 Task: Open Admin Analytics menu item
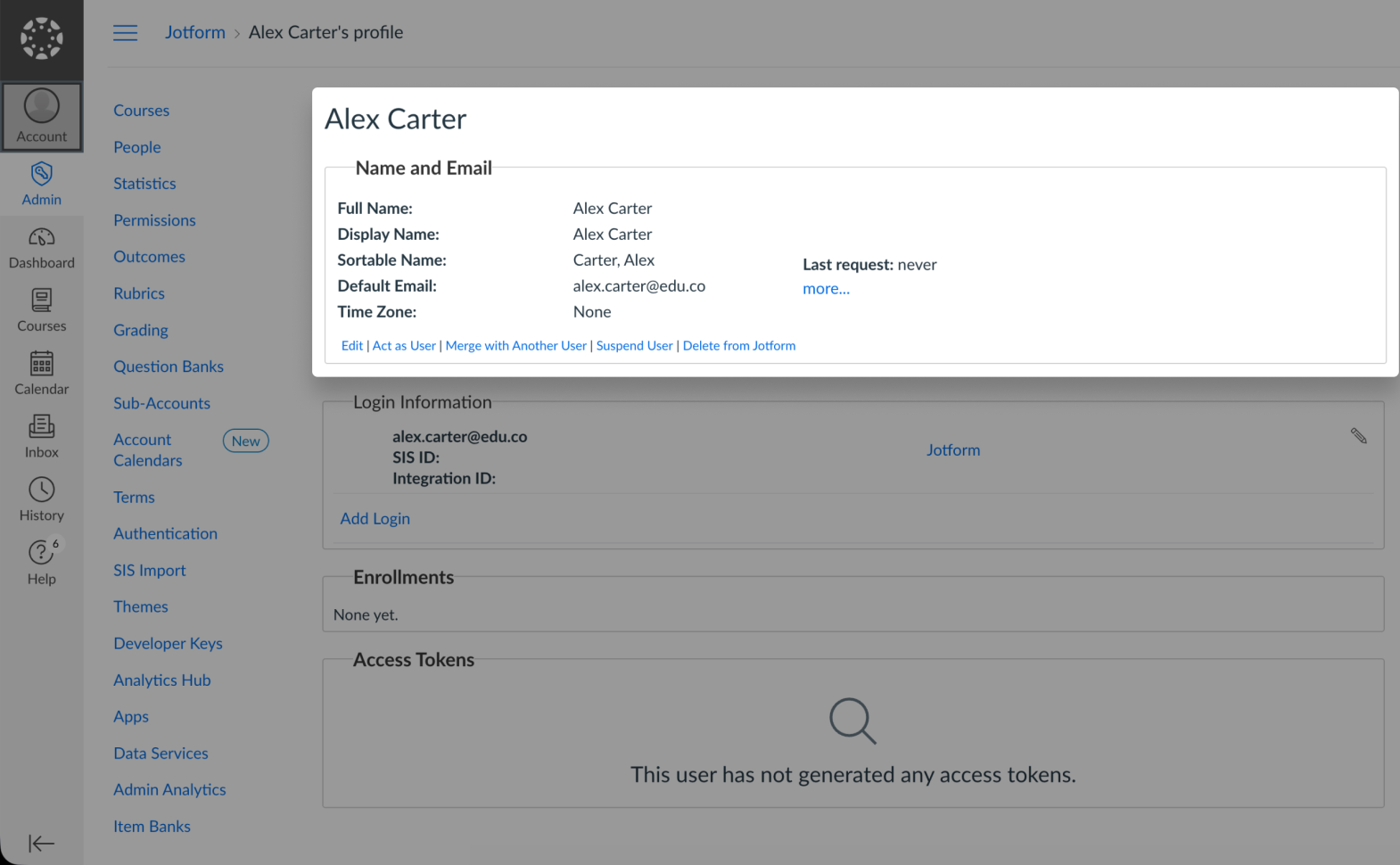pos(169,790)
